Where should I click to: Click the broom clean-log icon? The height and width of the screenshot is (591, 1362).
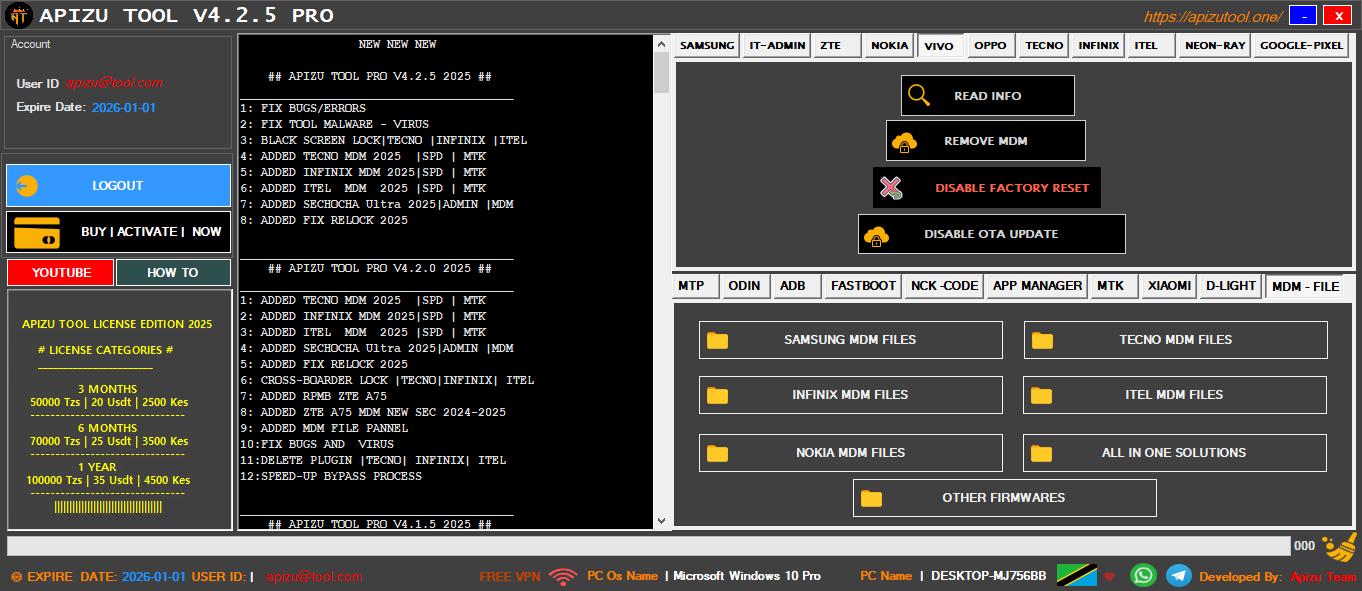[x=1339, y=548]
